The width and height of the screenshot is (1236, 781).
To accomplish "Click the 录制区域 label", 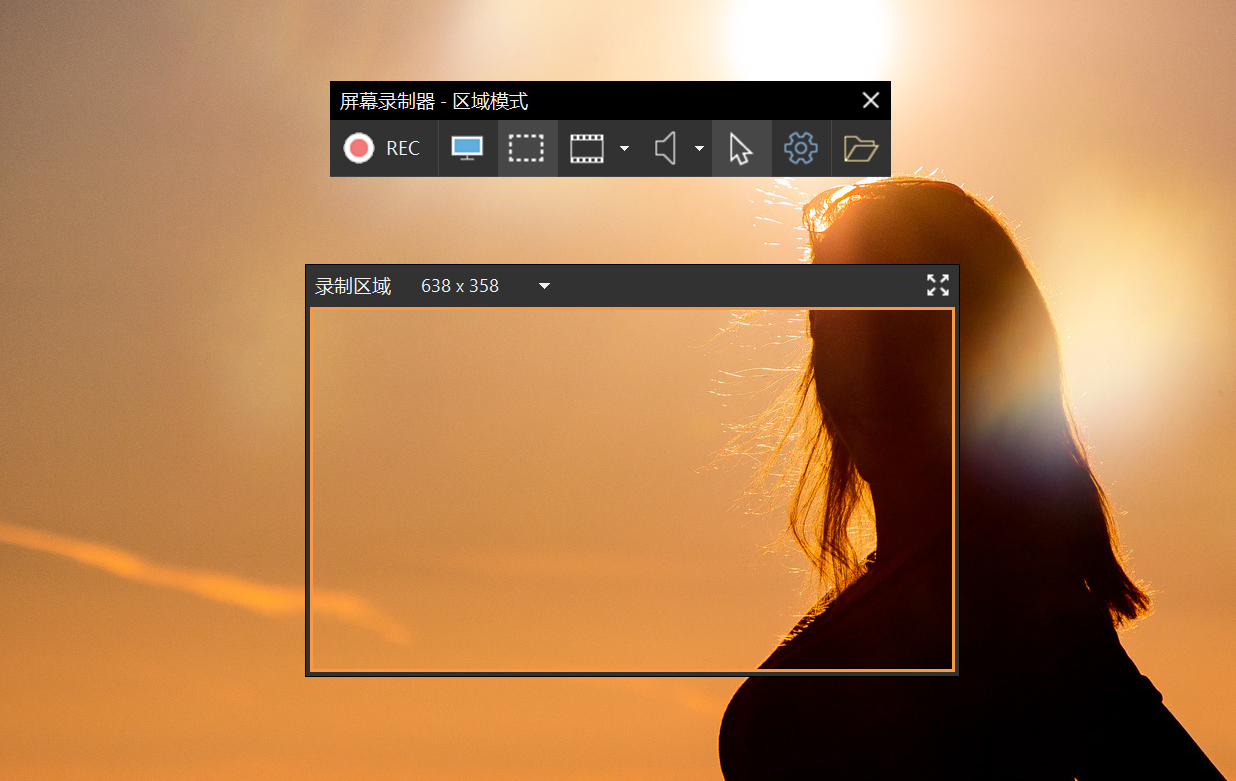I will (353, 286).
